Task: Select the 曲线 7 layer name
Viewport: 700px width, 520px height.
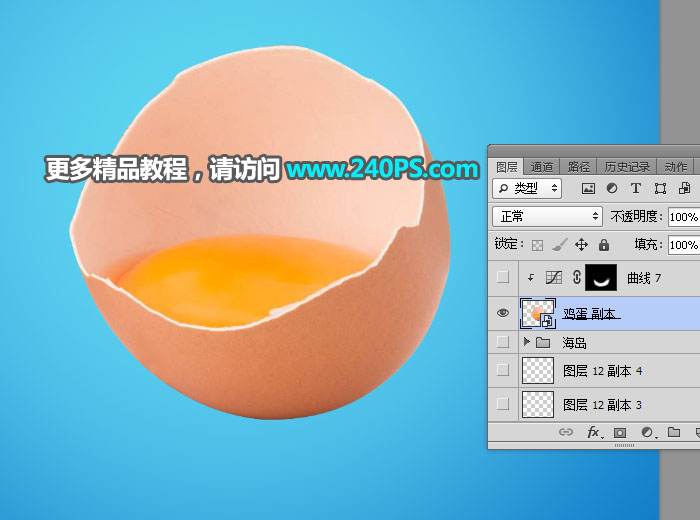Action: pos(644,278)
